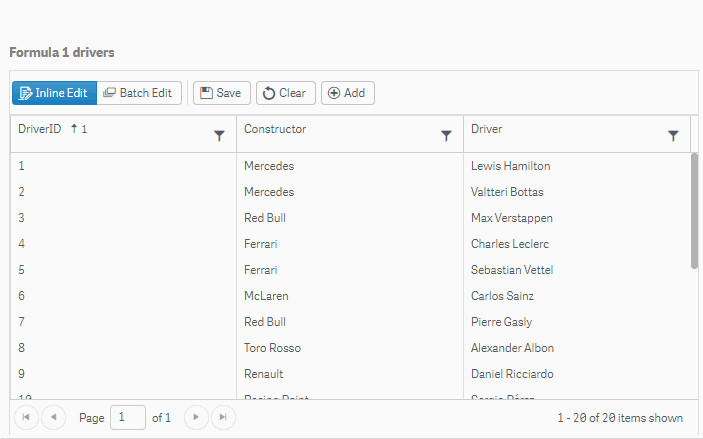Image resolution: width=703 pixels, height=439 pixels.
Task: Open filter for Driver column
Action: click(673, 136)
